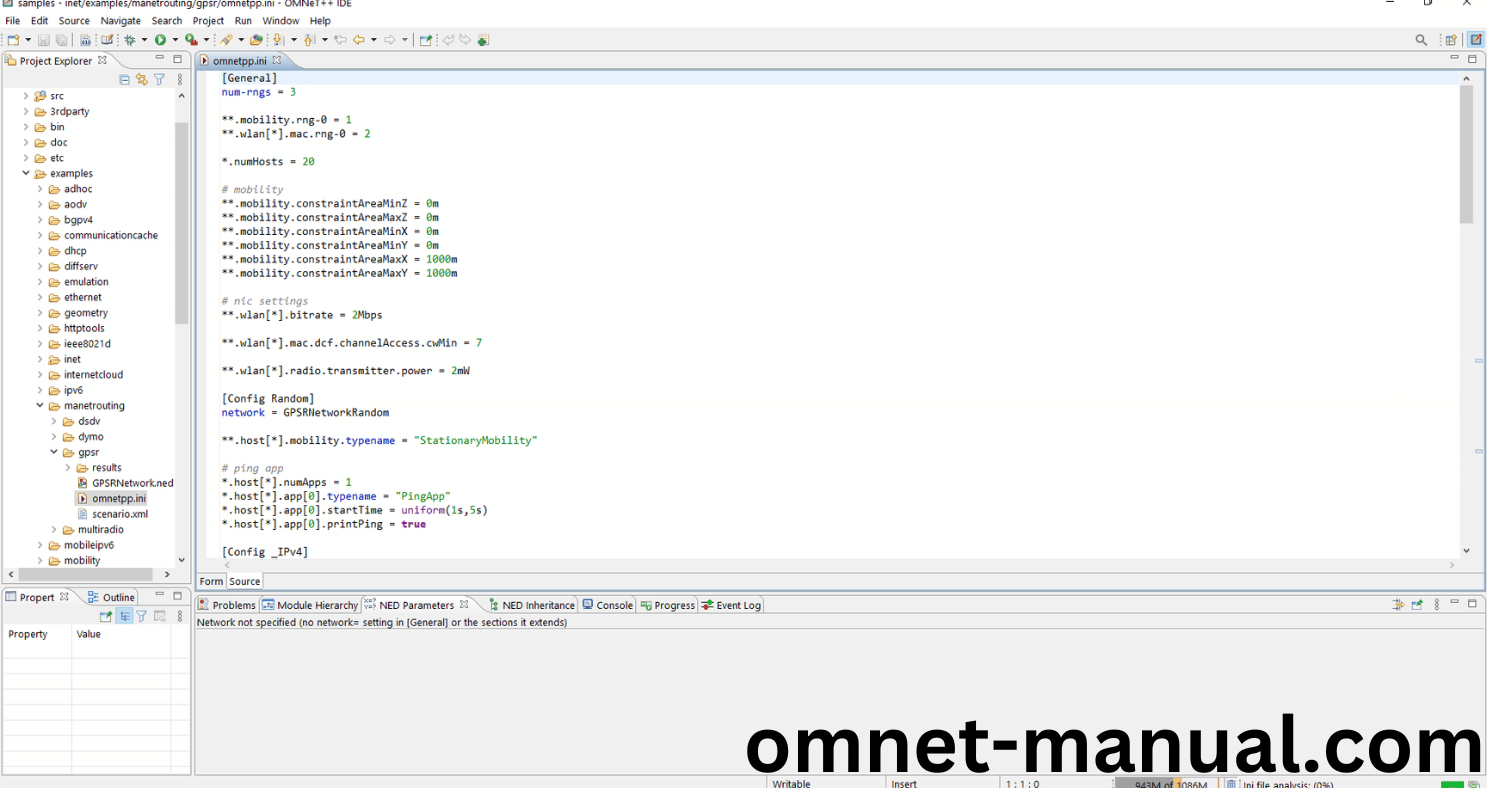Collapse the gpsr folder
This screenshot has width=1487, height=788.
[x=54, y=452]
